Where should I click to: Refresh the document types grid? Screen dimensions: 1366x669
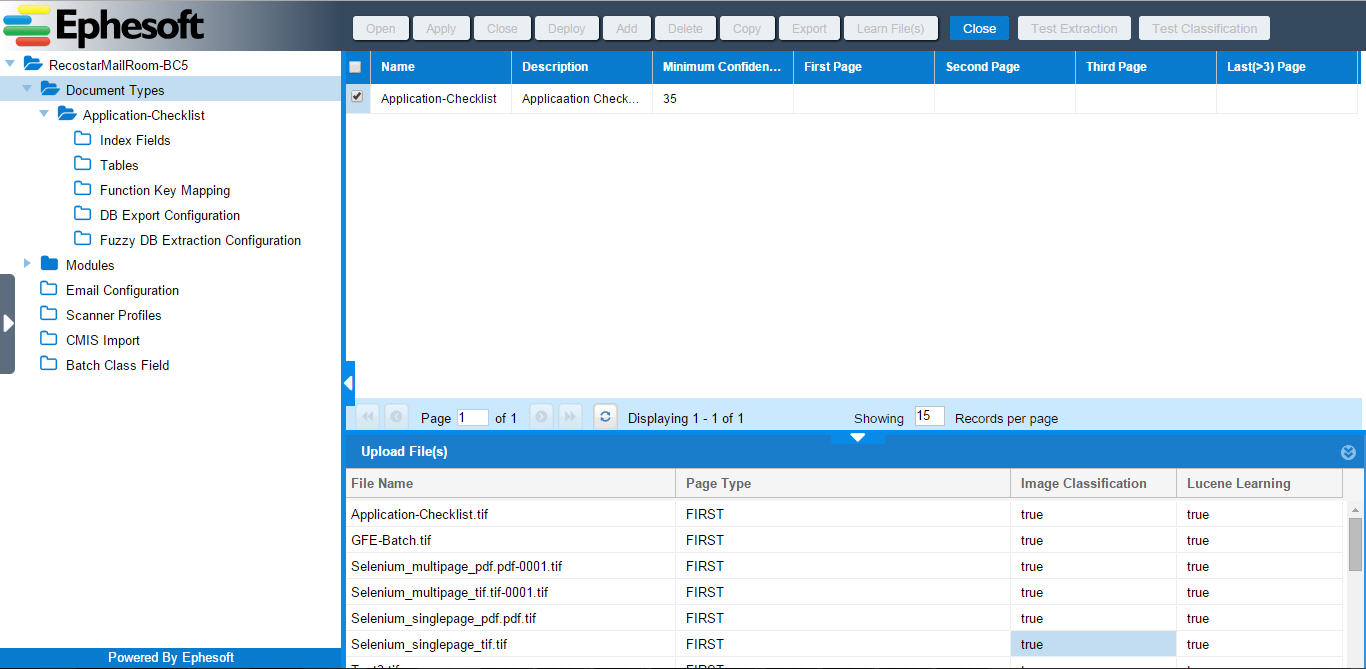605,417
